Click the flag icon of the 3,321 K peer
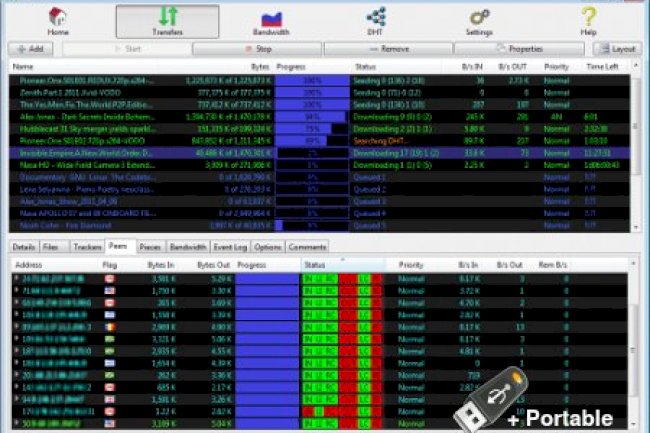 pos(109,339)
